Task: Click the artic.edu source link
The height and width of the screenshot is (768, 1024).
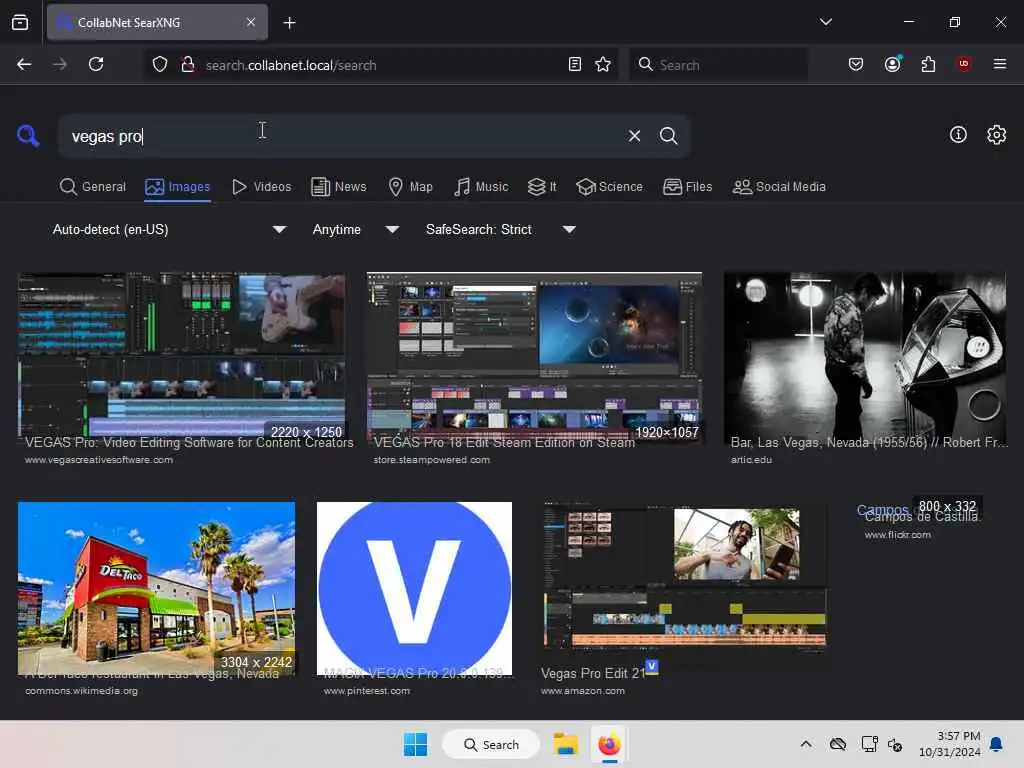Action: pos(751,460)
